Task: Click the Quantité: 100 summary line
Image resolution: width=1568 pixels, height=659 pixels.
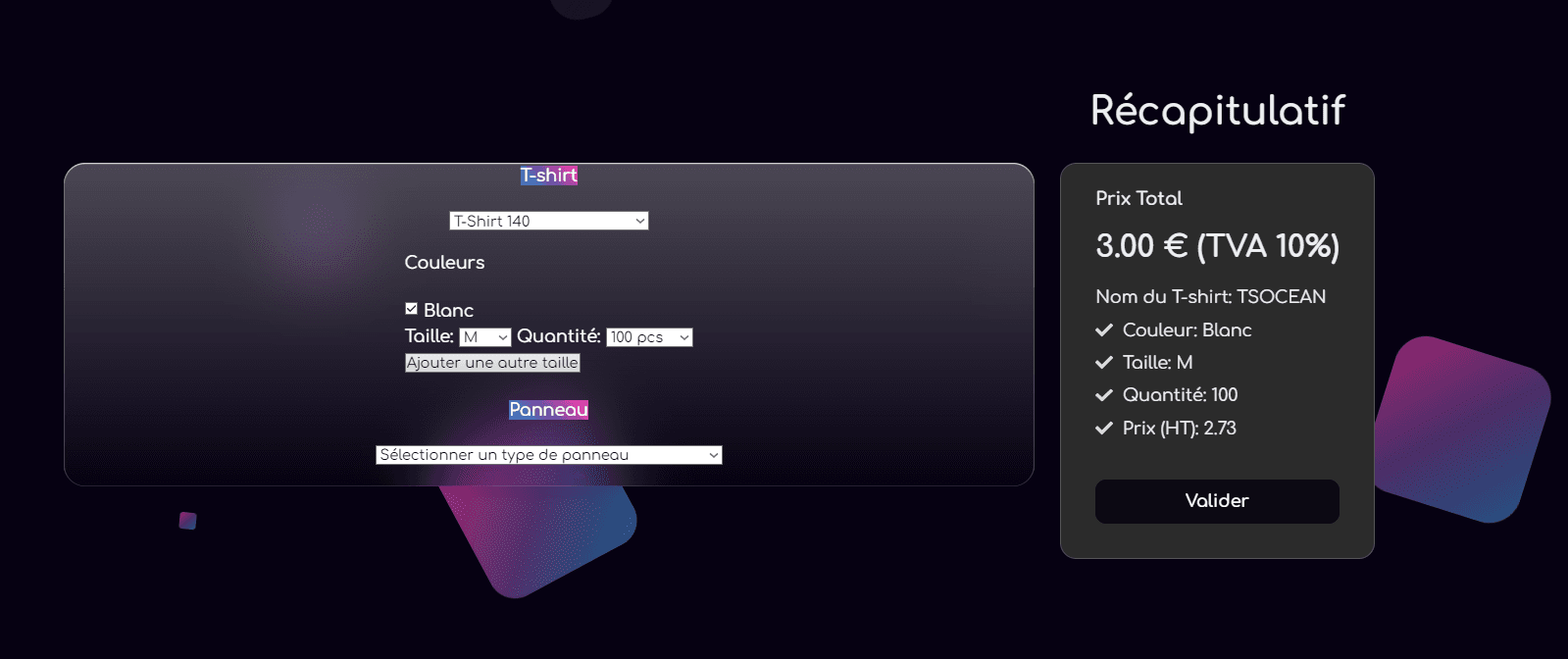Action: tap(1180, 395)
